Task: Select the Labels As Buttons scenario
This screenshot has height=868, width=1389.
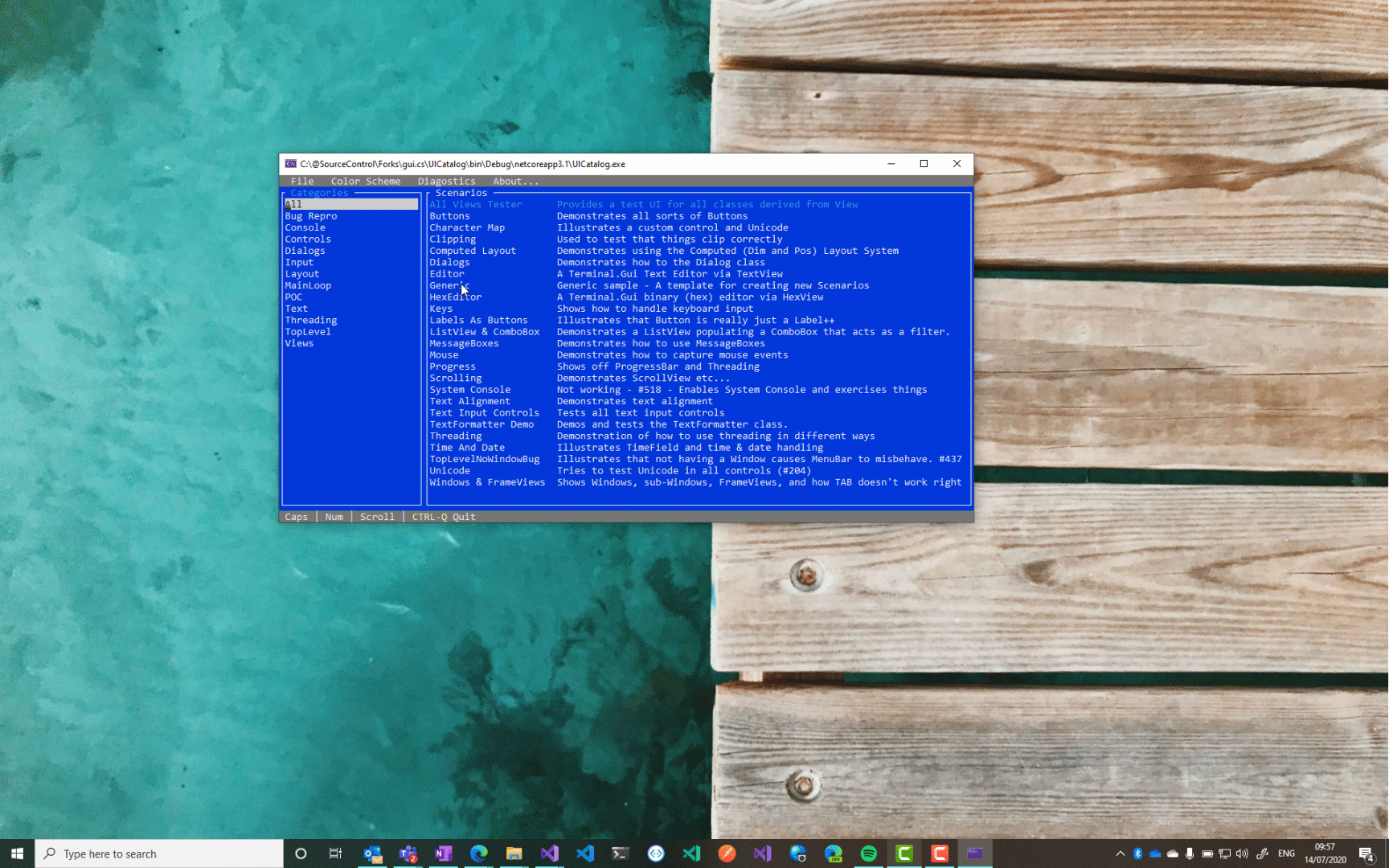Action: pos(478,320)
